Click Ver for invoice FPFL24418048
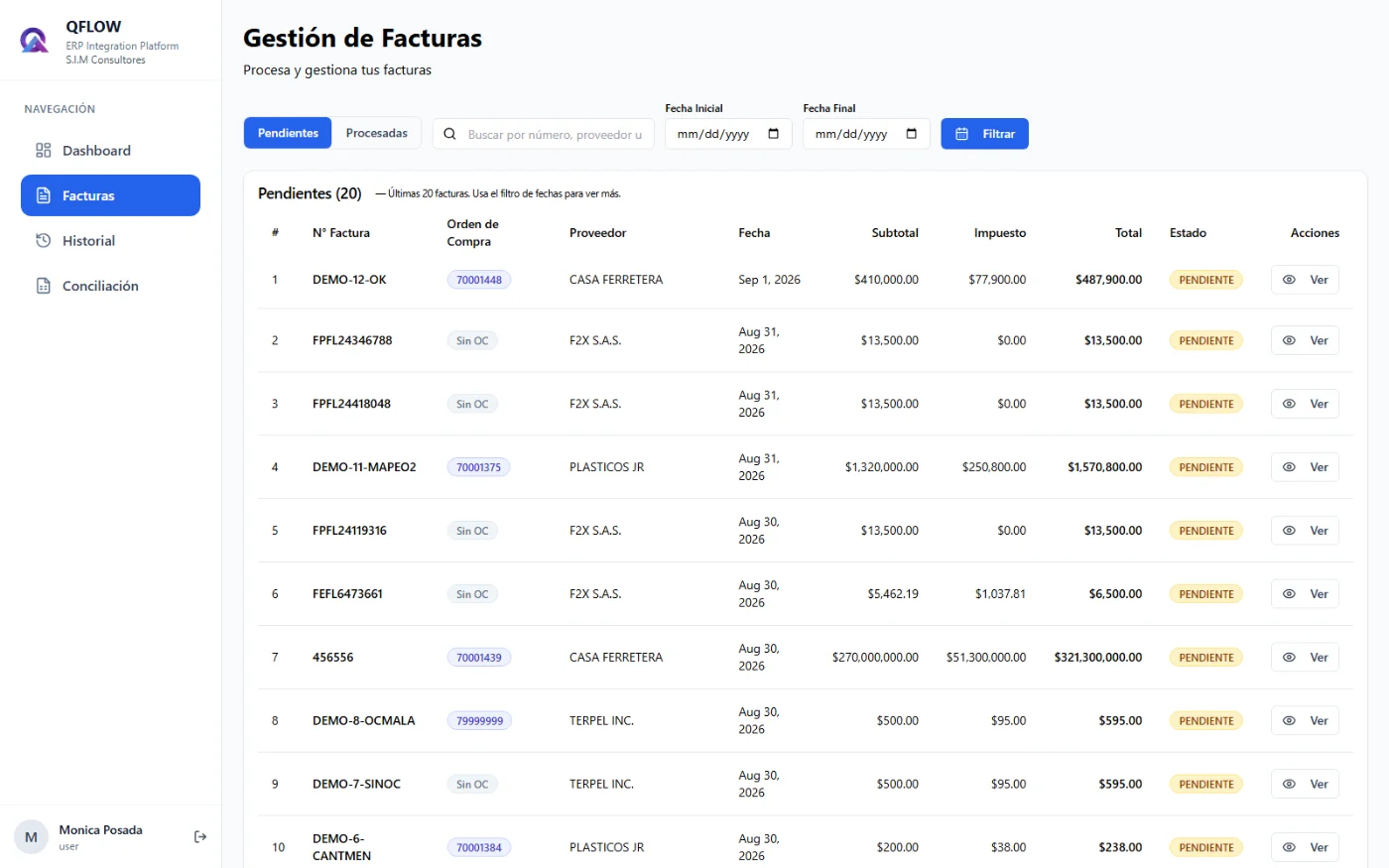This screenshot has height=868, width=1389. (x=1305, y=404)
